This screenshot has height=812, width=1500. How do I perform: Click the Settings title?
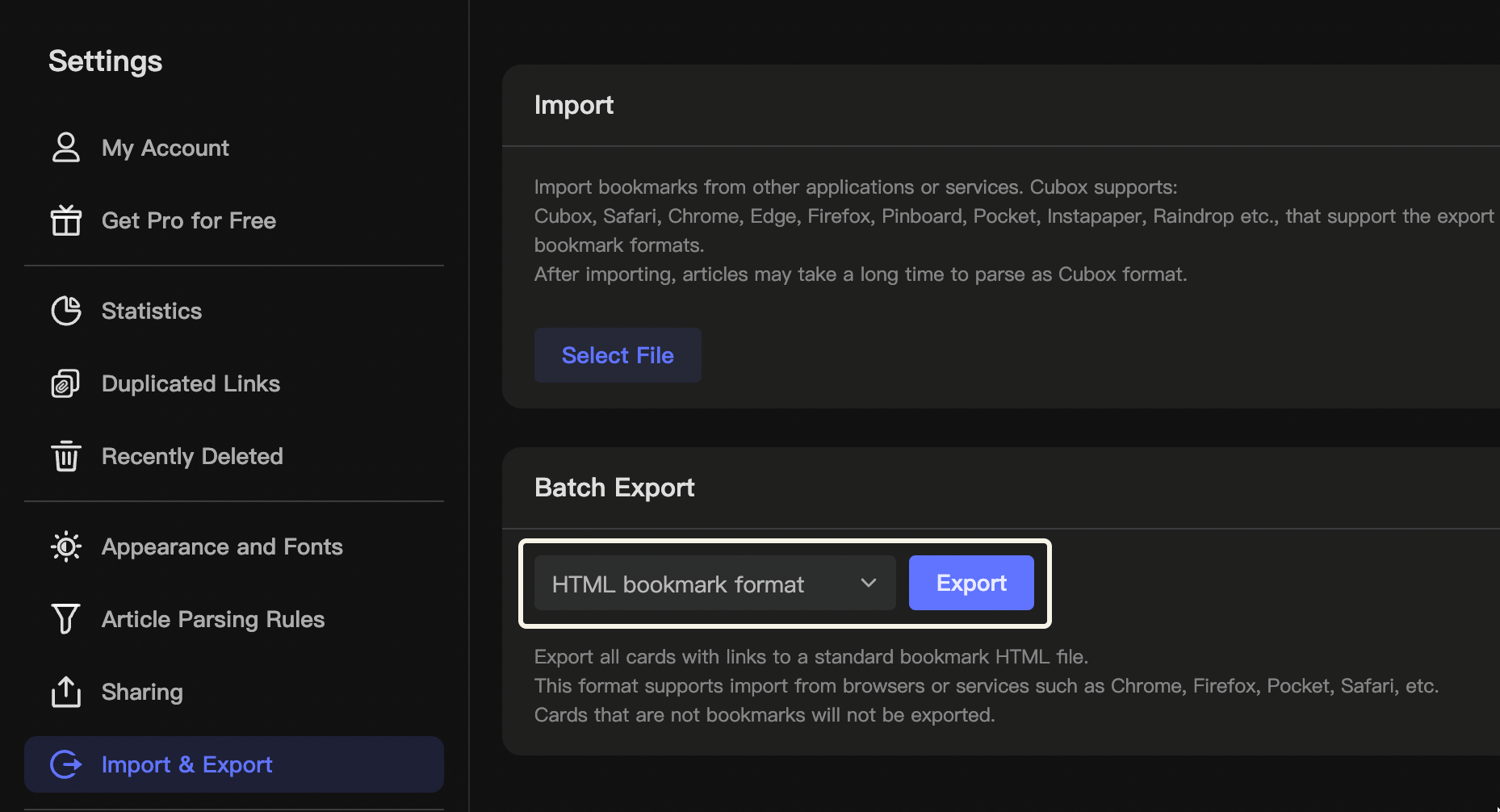[105, 61]
